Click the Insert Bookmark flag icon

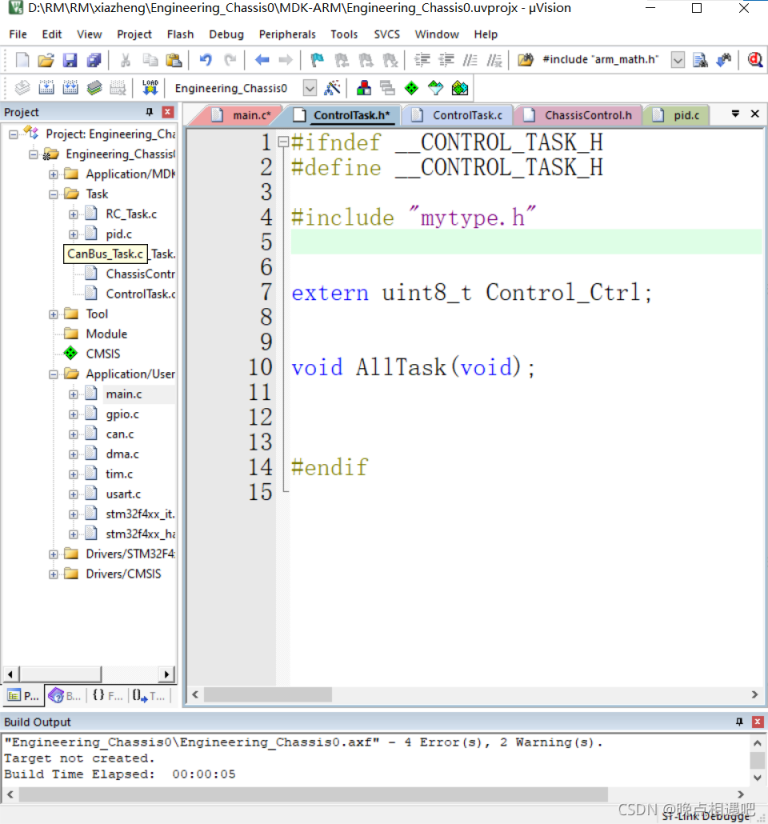[316, 60]
